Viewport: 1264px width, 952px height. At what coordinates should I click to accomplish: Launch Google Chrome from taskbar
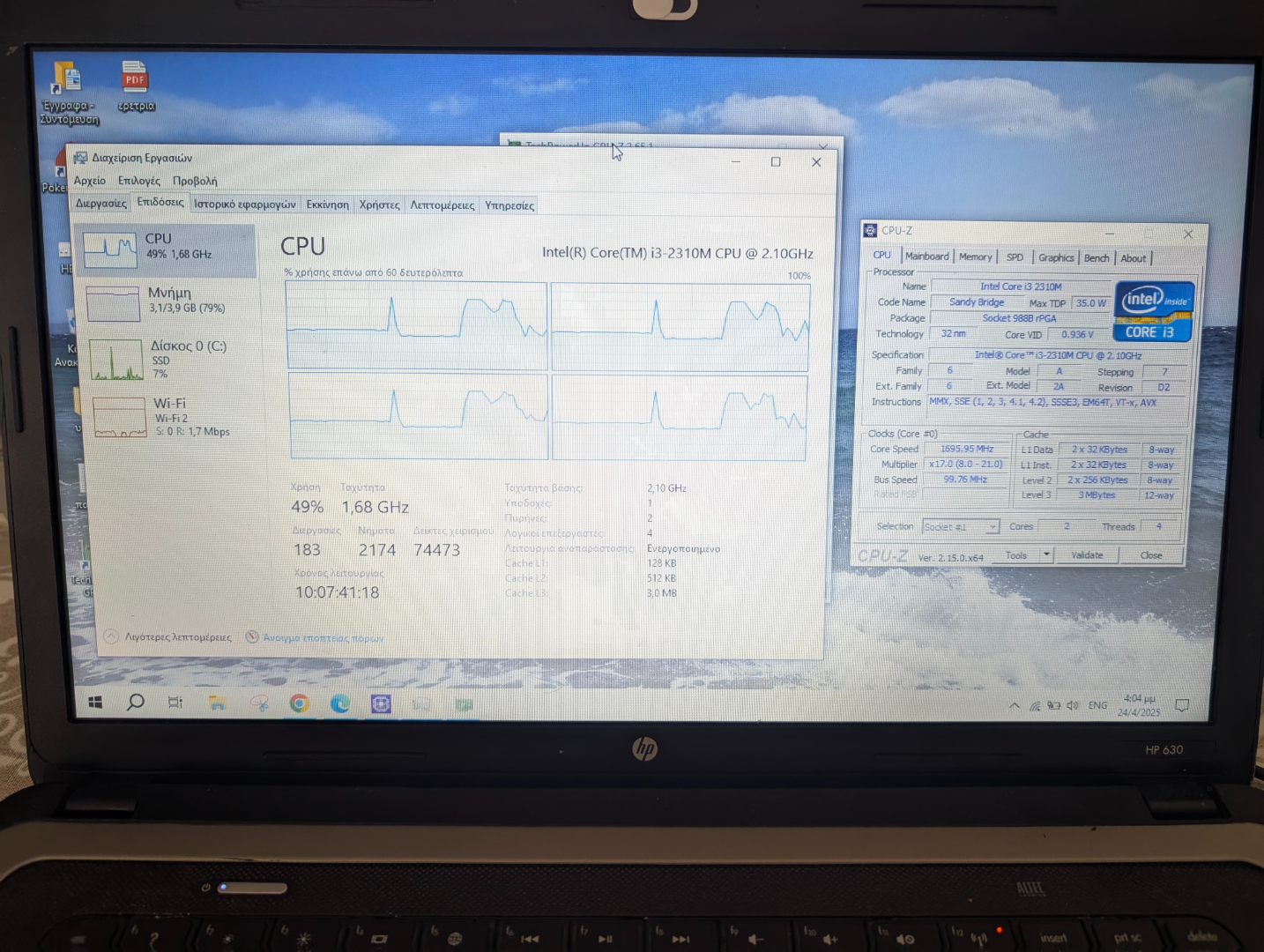pos(300,703)
